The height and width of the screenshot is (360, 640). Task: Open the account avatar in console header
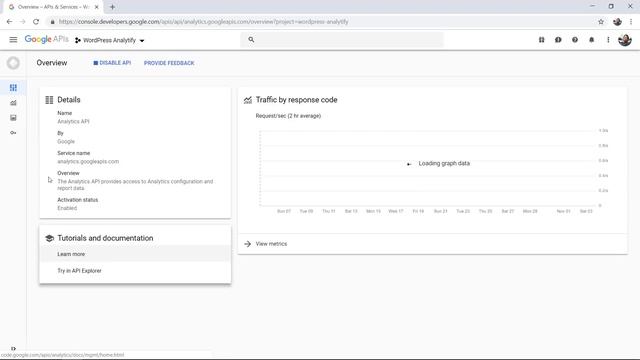625,40
